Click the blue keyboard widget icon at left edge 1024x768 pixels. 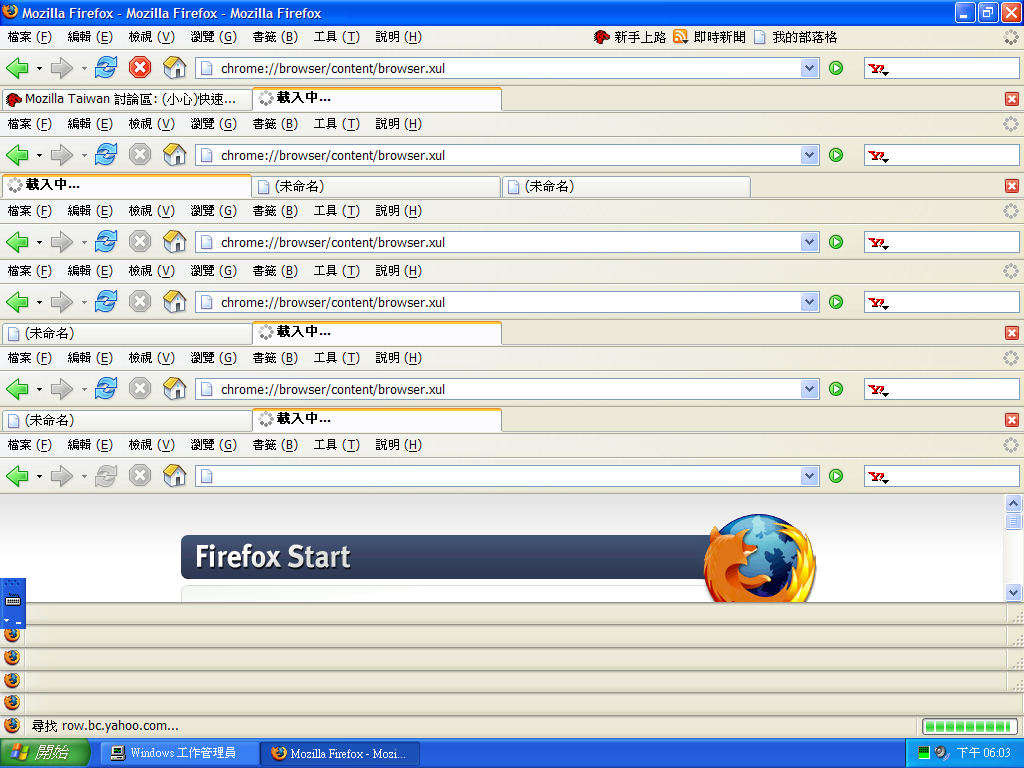13,600
